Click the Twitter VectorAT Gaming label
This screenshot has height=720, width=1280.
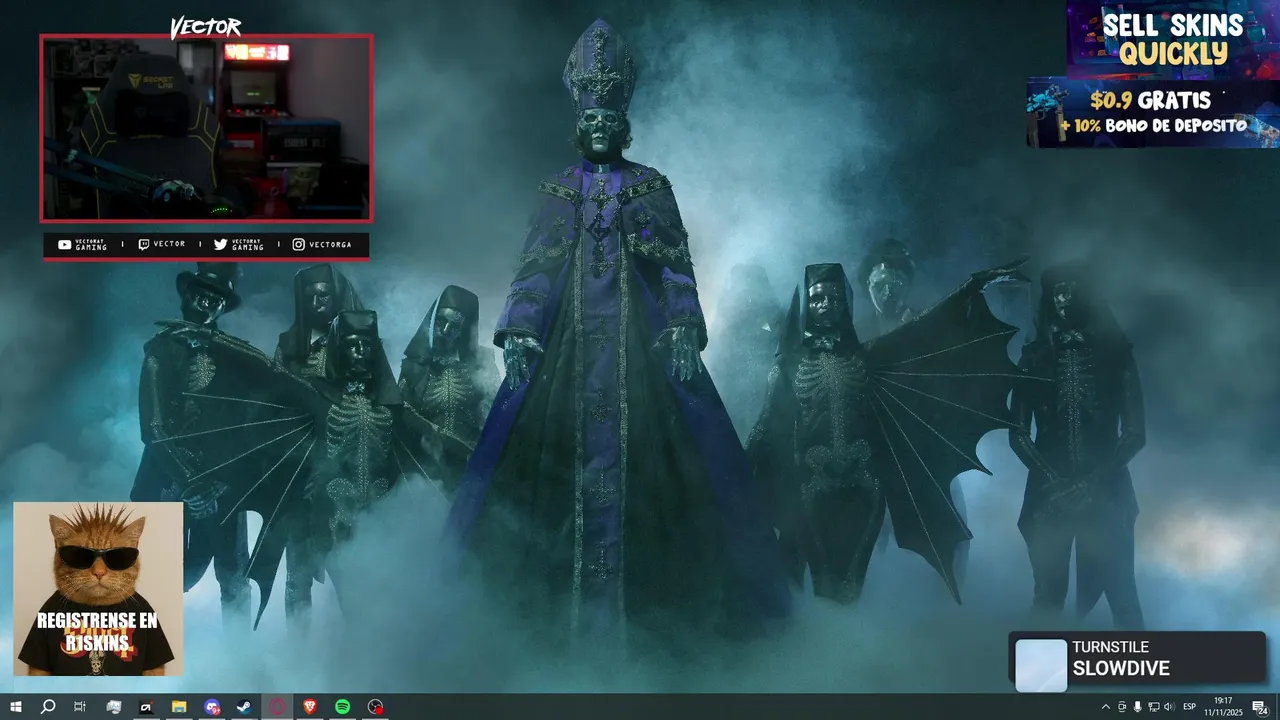pos(239,245)
